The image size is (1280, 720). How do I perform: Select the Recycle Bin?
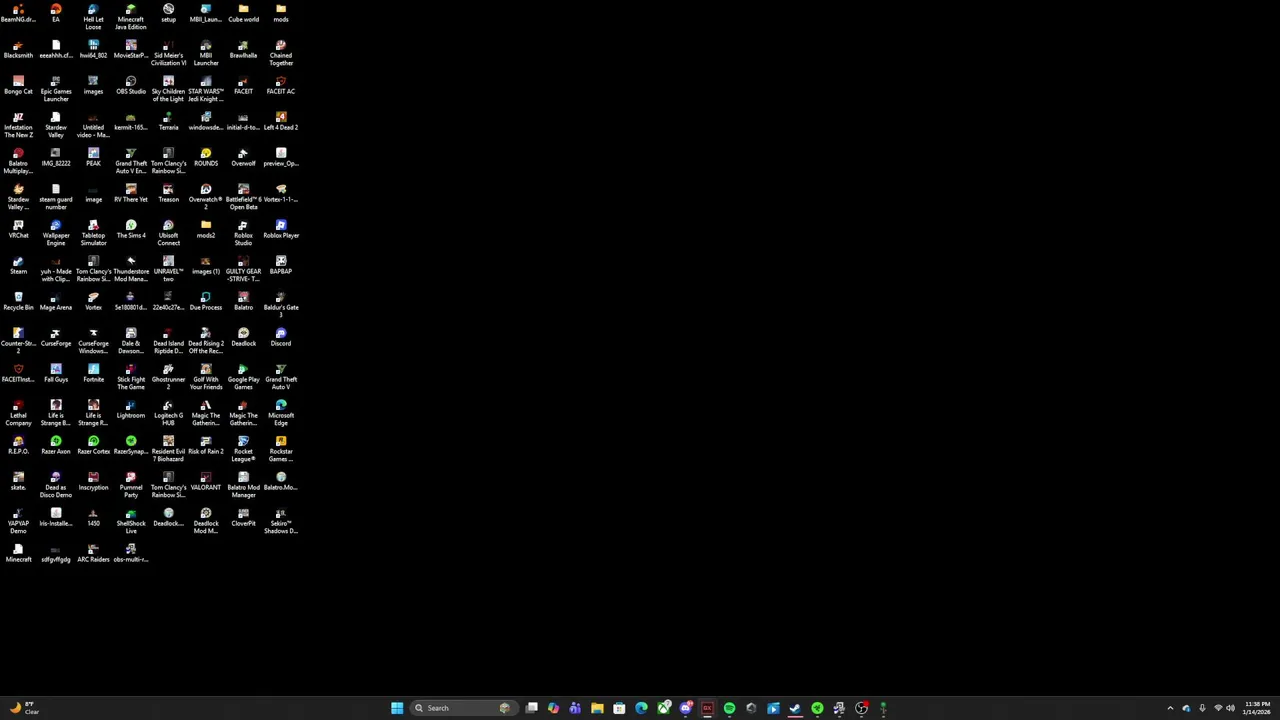18,302
